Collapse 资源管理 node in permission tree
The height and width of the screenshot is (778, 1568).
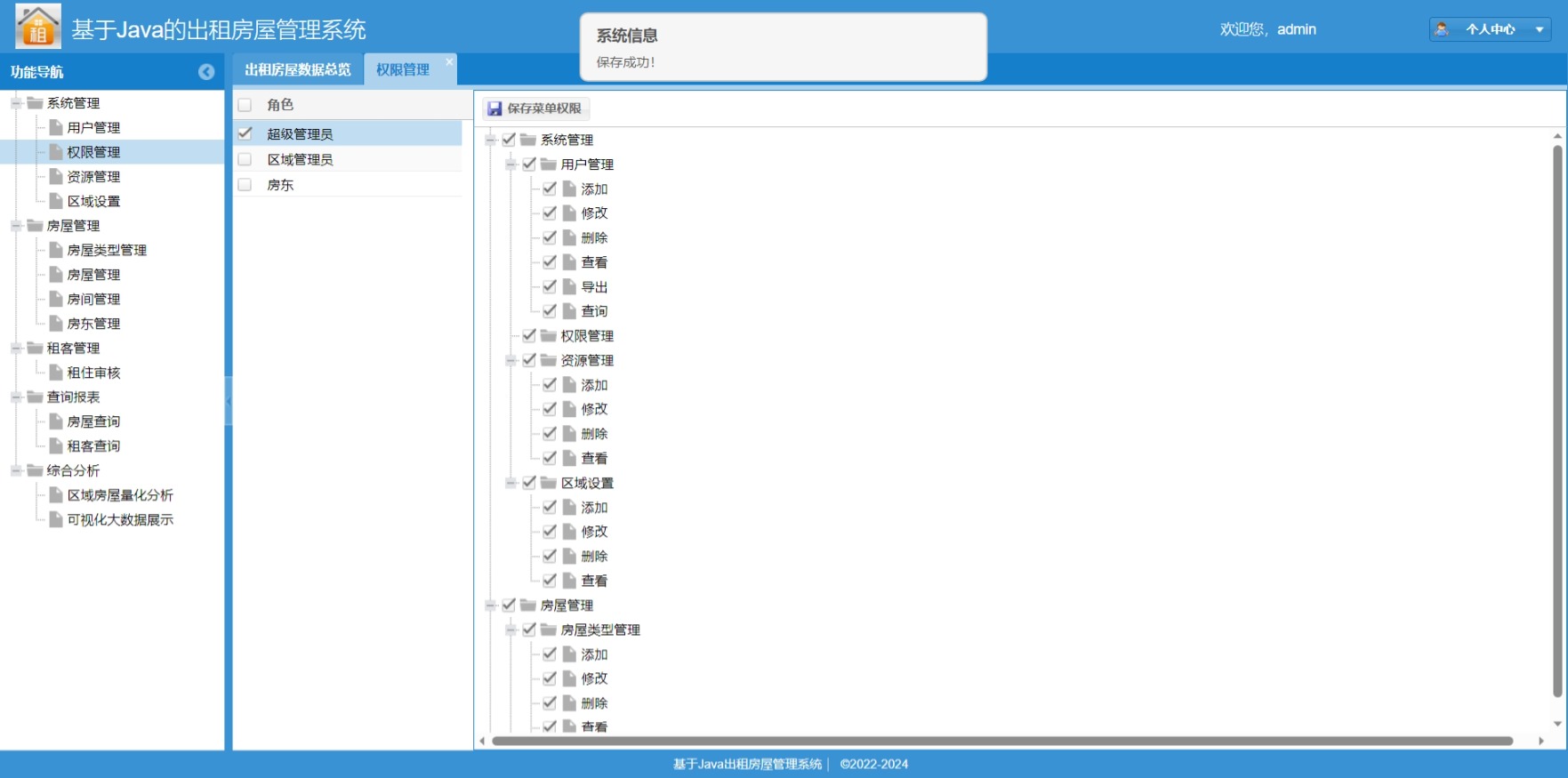(x=511, y=360)
